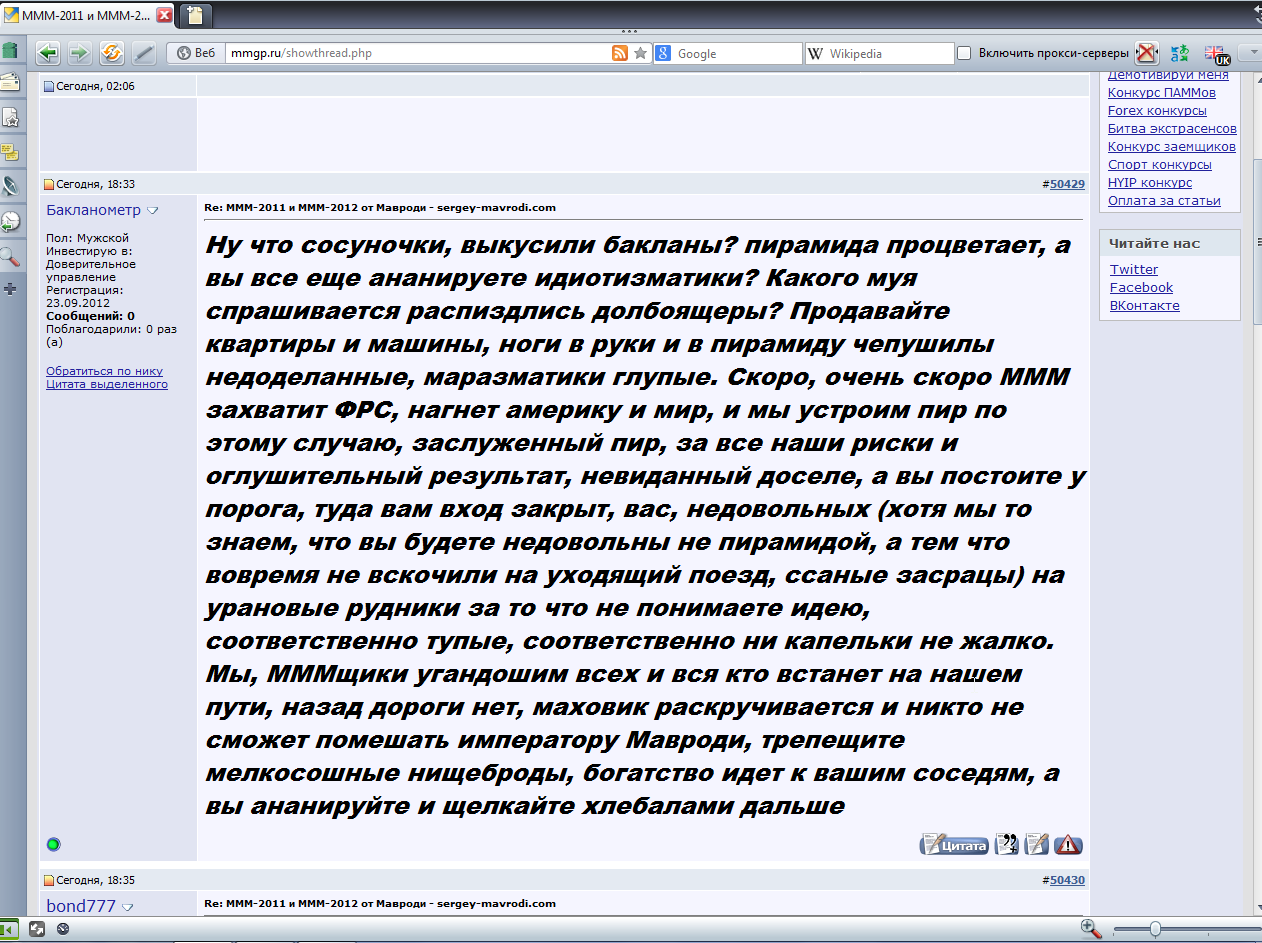This screenshot has width=1262, height=943.
Task: Open the notes panel in the sidebar
Action: click(10, 151)
